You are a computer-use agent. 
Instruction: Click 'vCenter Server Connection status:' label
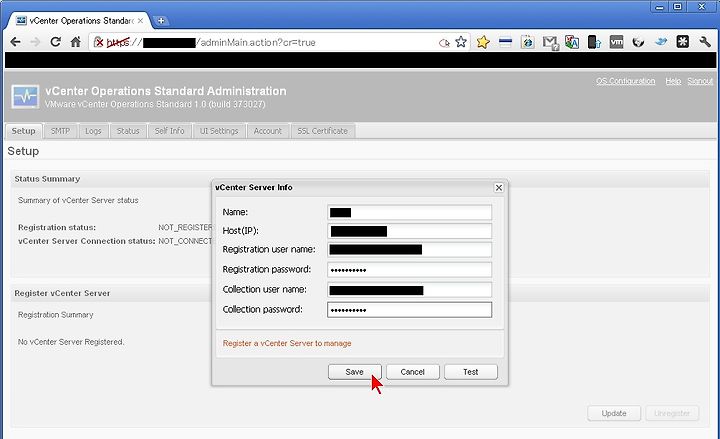[86, 241]
